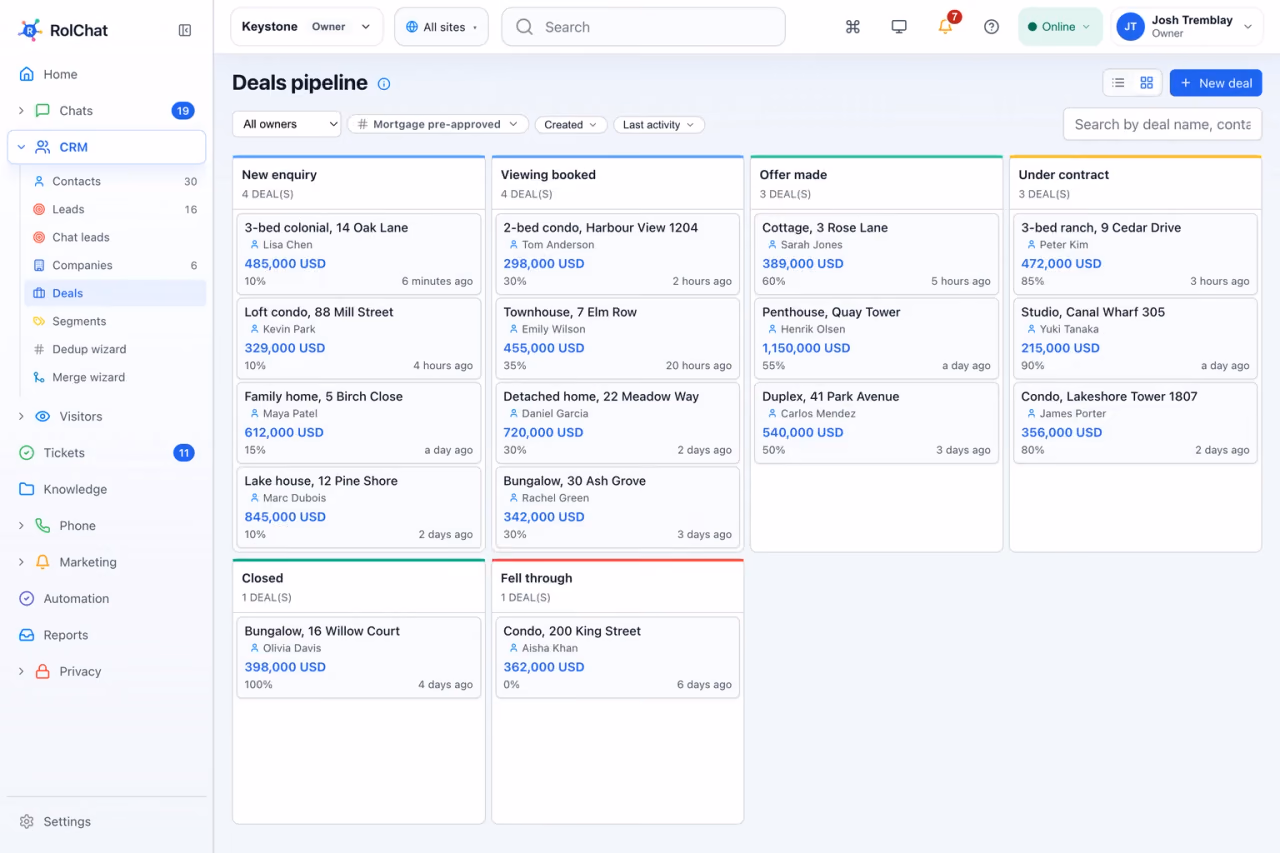1280x853 pixels.
Task: Open the Last activity filter
Action: [659, 125]
